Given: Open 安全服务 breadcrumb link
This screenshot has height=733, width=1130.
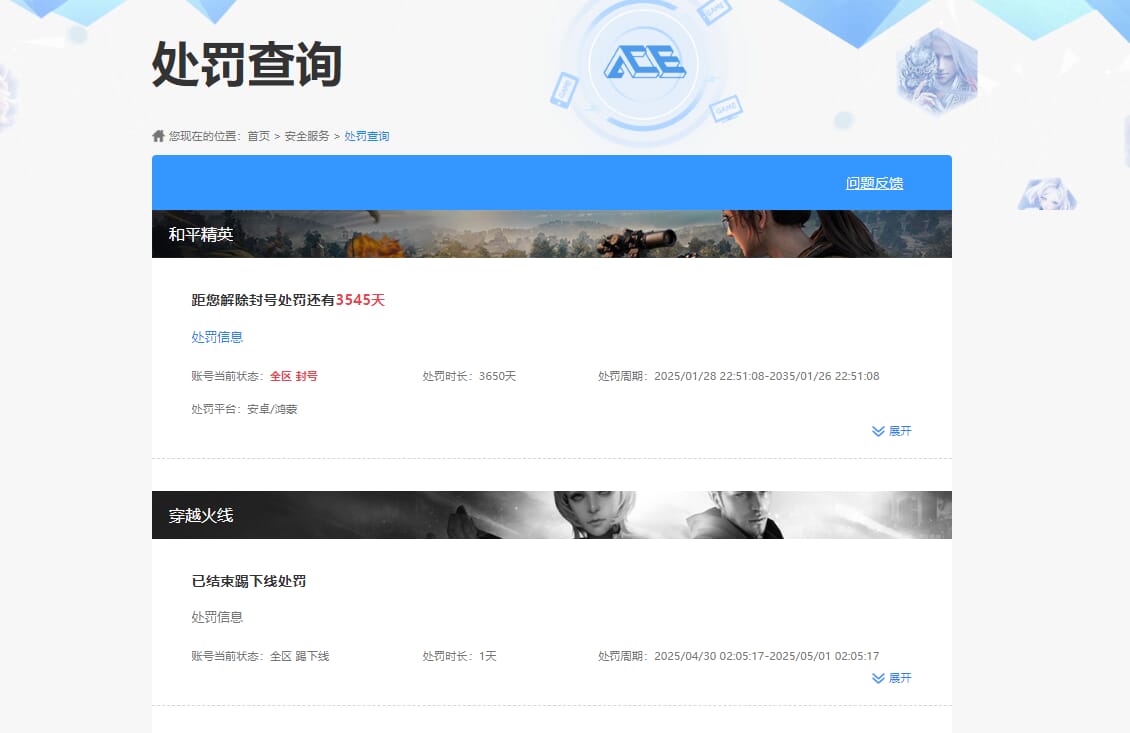Looking at the screenshot, I should pos(307,136).
